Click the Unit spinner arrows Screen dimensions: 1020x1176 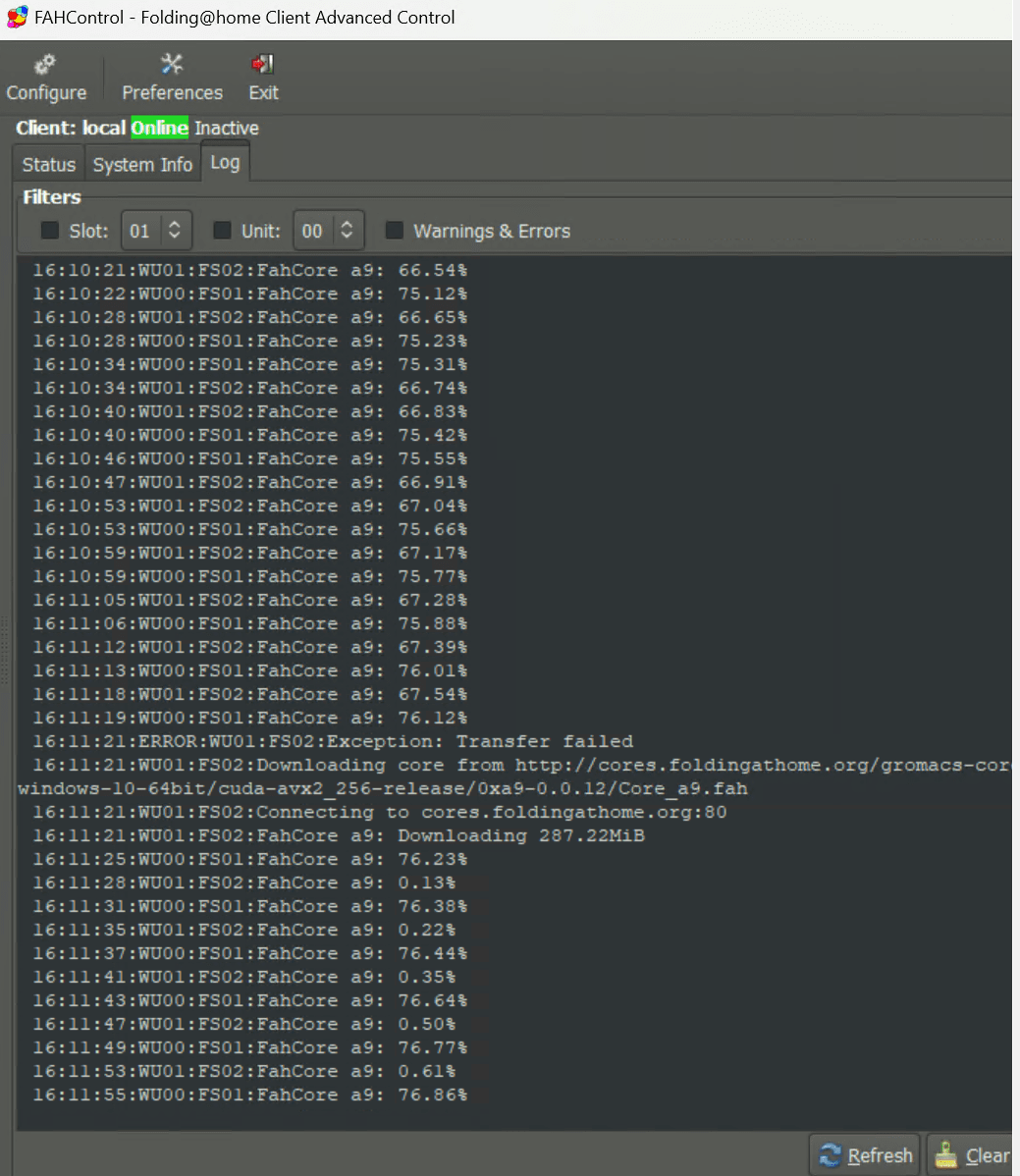[347, 230]
